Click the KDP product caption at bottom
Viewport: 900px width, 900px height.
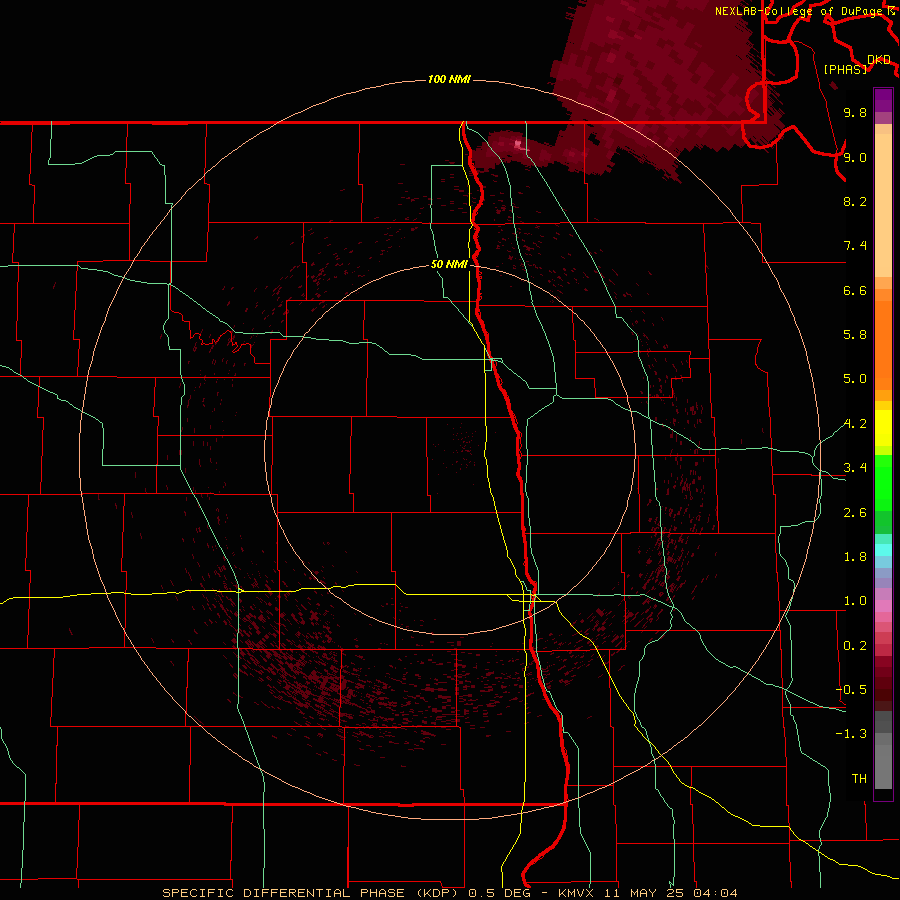pos(449,893)
